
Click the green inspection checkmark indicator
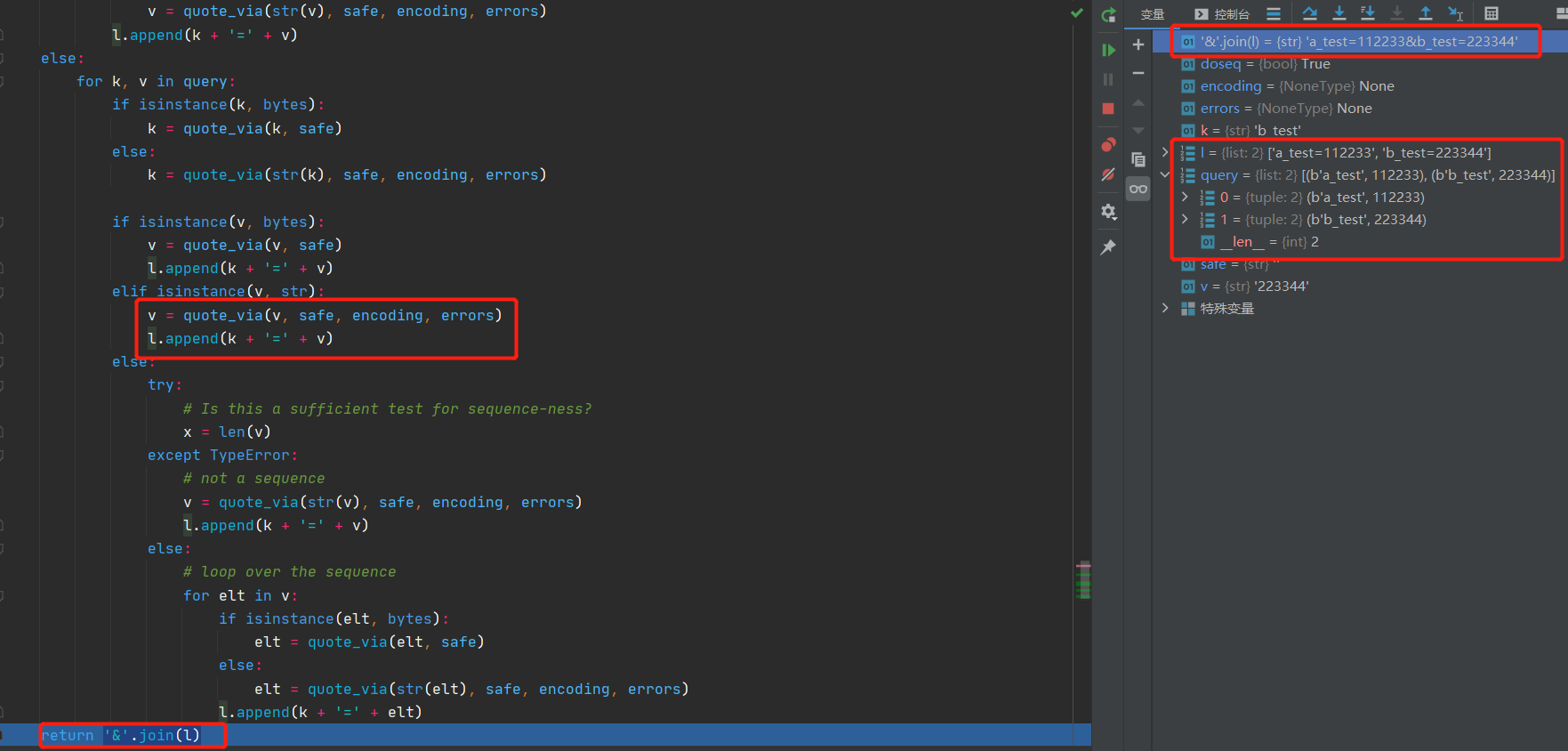click(1076, 13)
